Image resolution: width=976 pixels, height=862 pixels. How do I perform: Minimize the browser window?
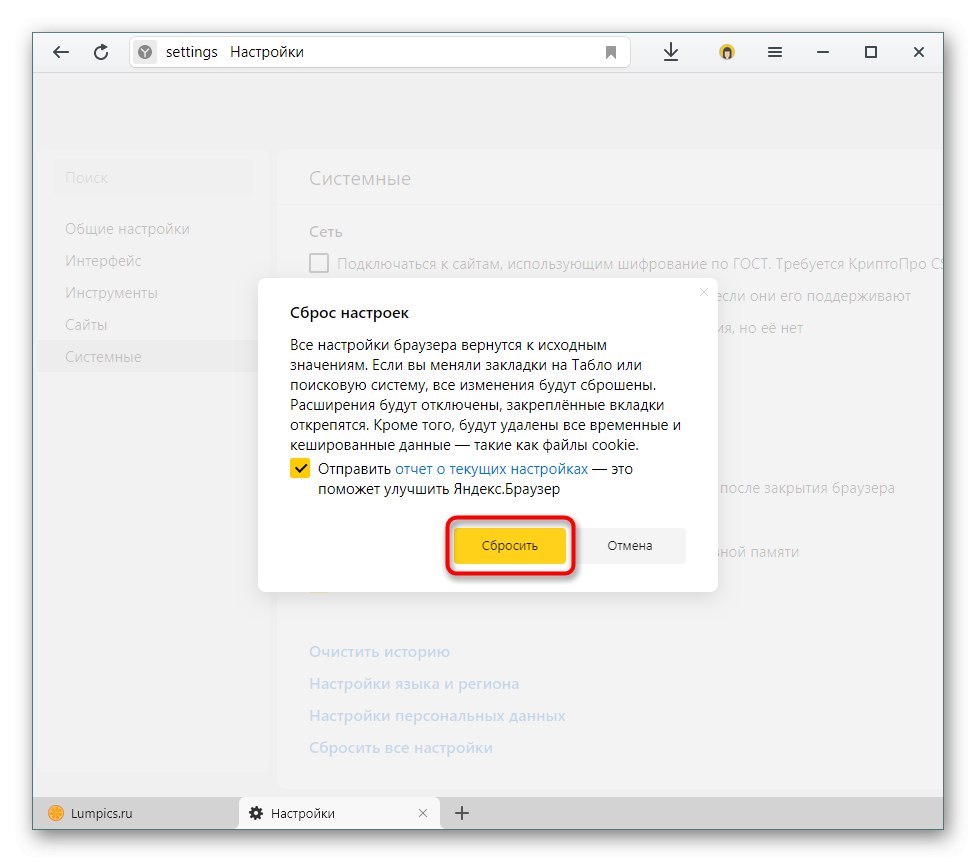[x=823, y=52]
